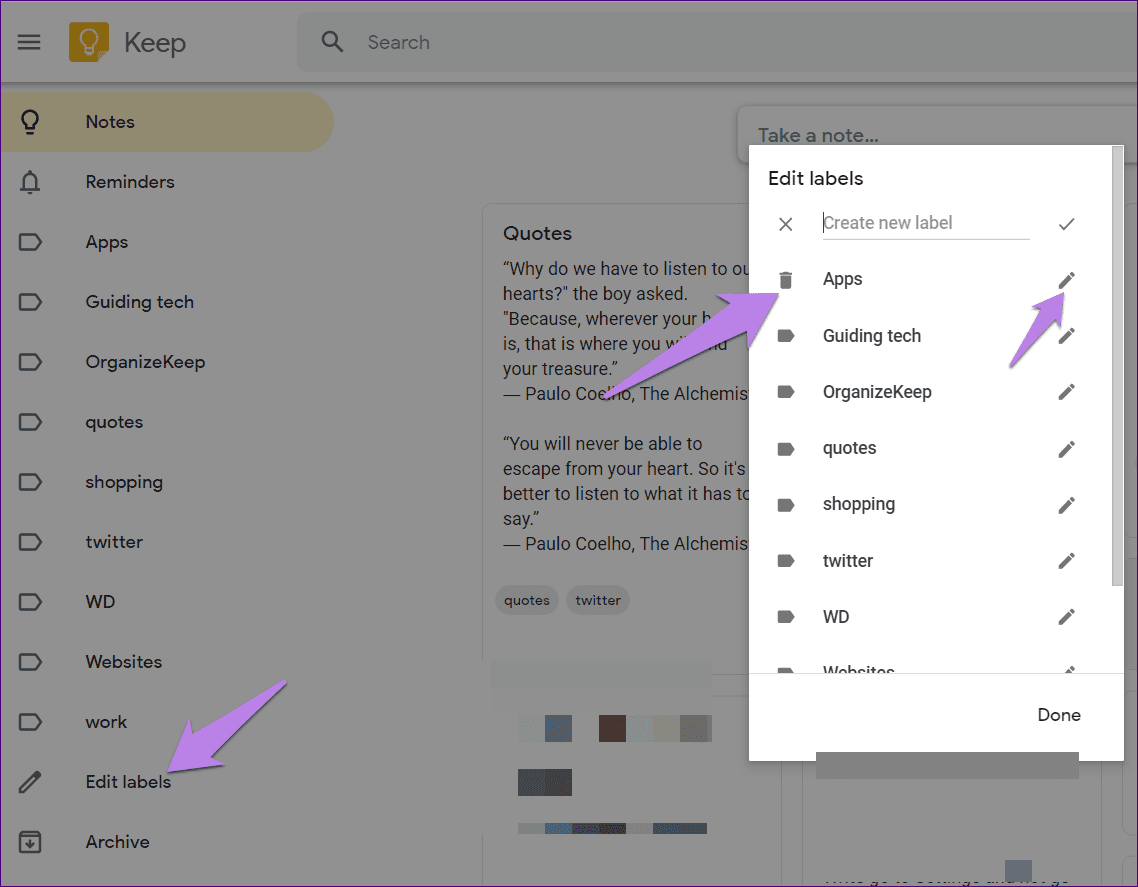Viewport: 1138px width, 887px height.
Task: Click the pencil icon beside OrganizeKeep
Action: [x=1066, y=391]
